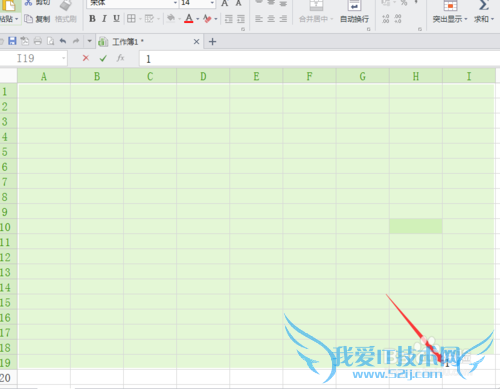Image resolution: width=500 pixels, height=389 pixels.
Task: Undo the last action
Action: point(63,41)
